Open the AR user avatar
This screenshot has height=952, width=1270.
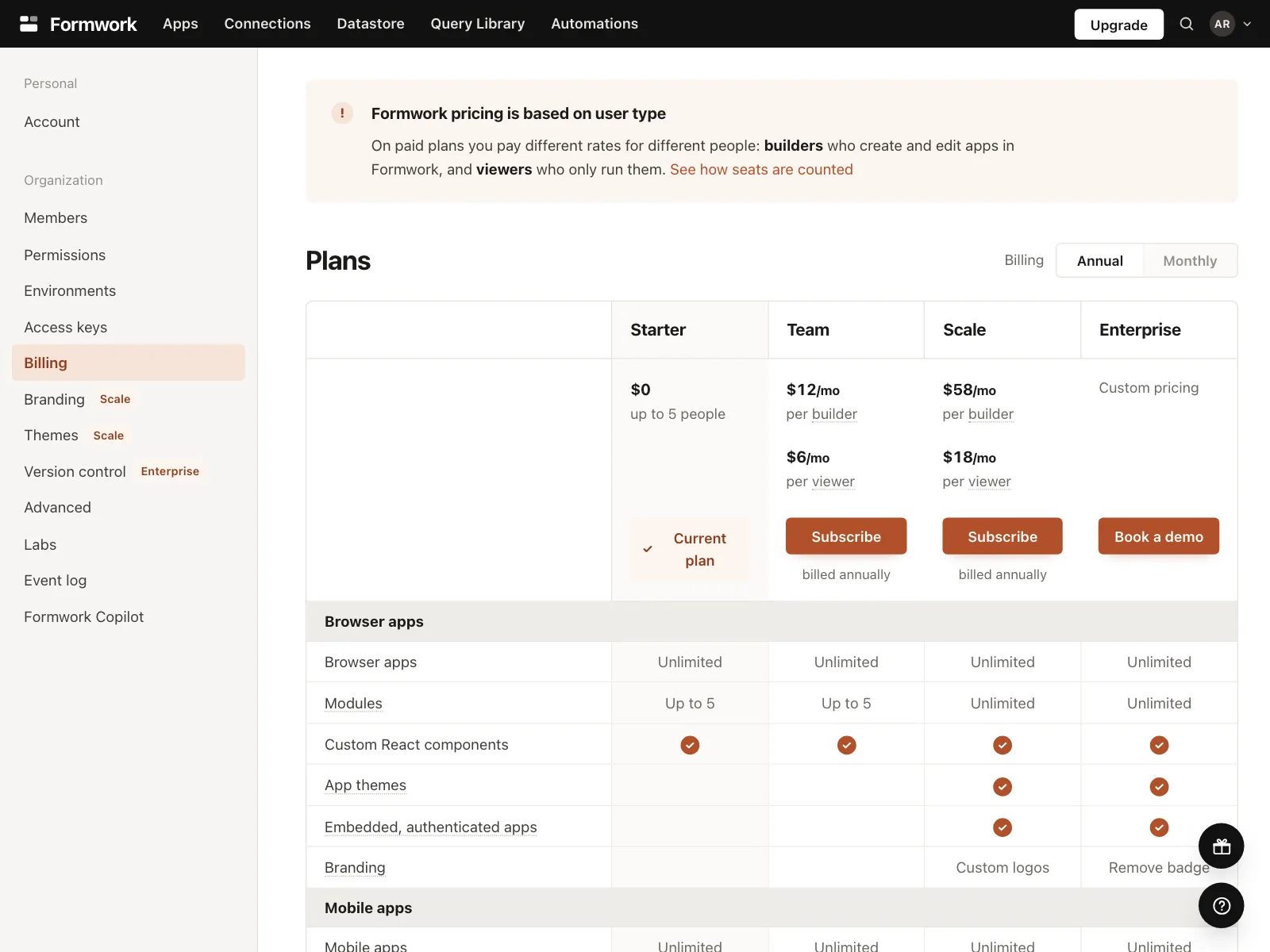(1222, 24)
